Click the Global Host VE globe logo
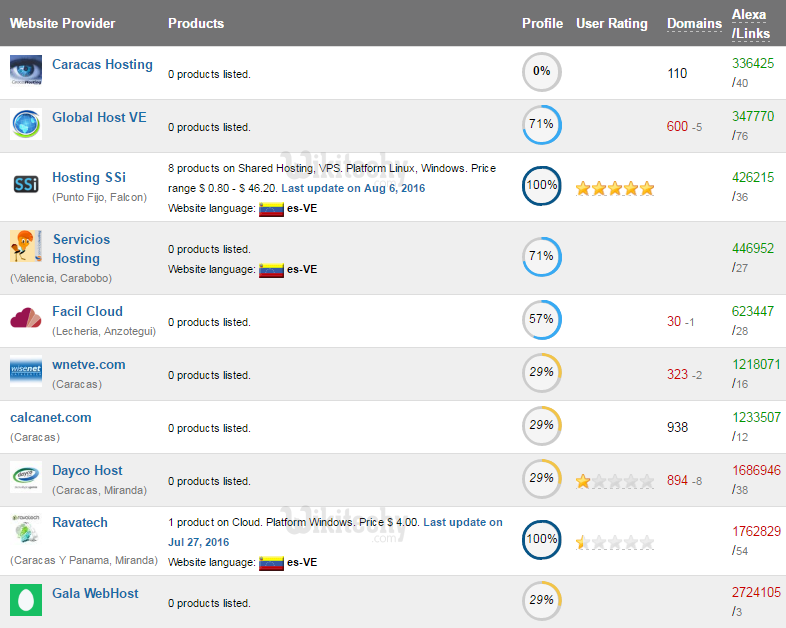 pyautogui.click(x=26, y=124)
